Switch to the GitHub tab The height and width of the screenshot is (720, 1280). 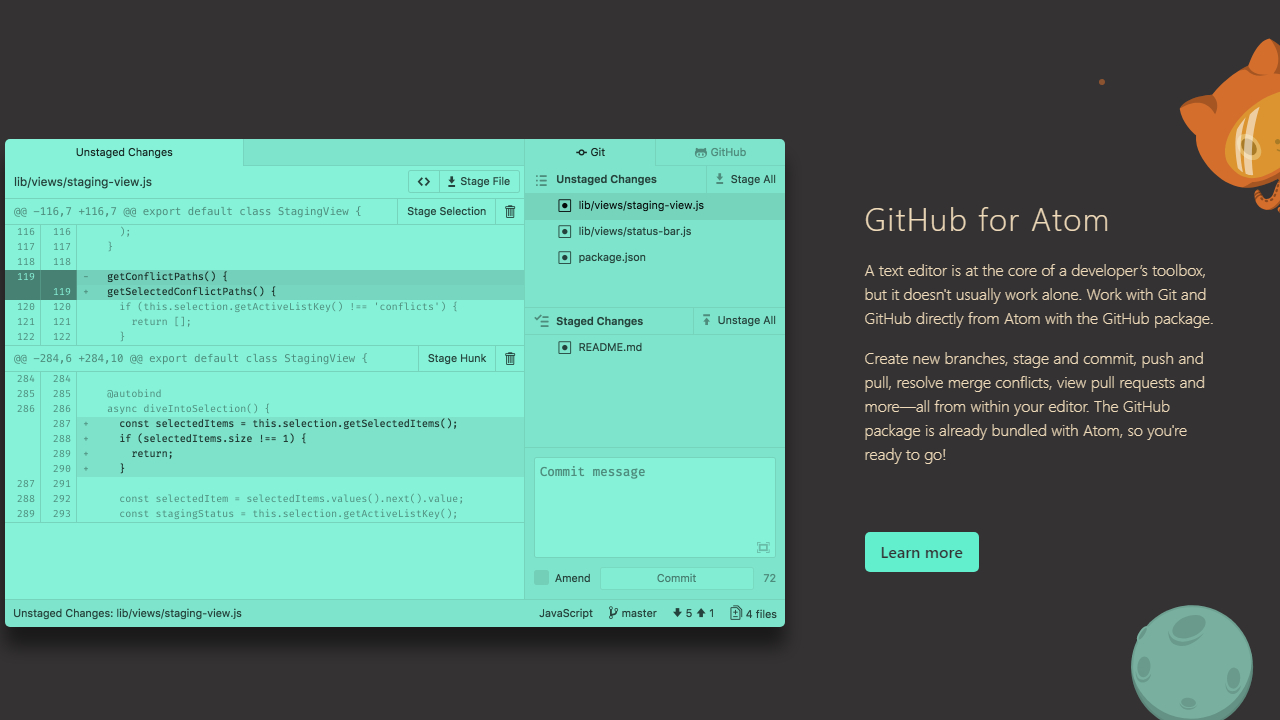[x=720, y=152]
